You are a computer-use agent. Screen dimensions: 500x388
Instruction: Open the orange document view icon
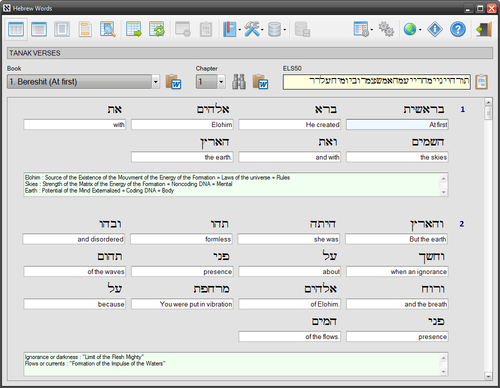(85, 30)
